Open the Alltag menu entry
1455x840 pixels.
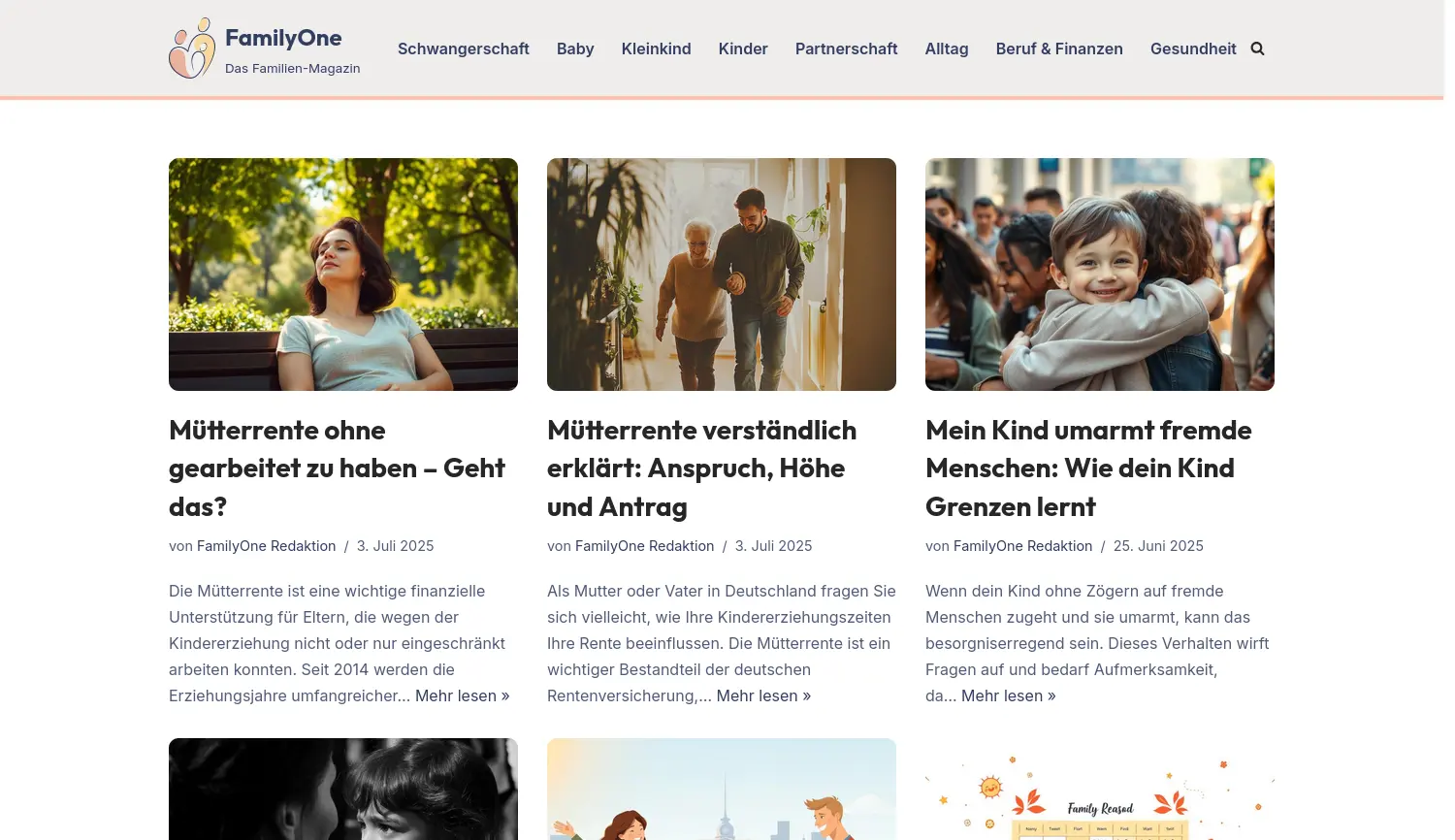coord(947,48)
